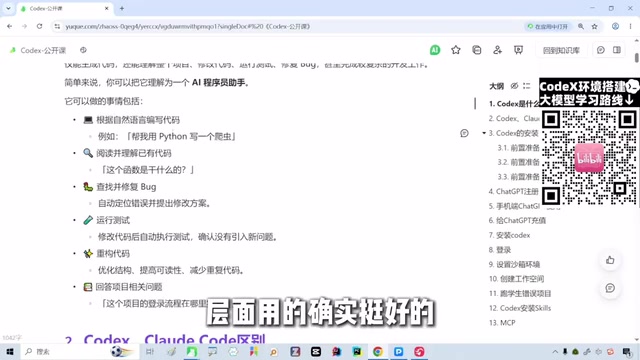This screenshot has height=360, width=640.
Task: Star this document with the favorite icon
Action: 456,50
